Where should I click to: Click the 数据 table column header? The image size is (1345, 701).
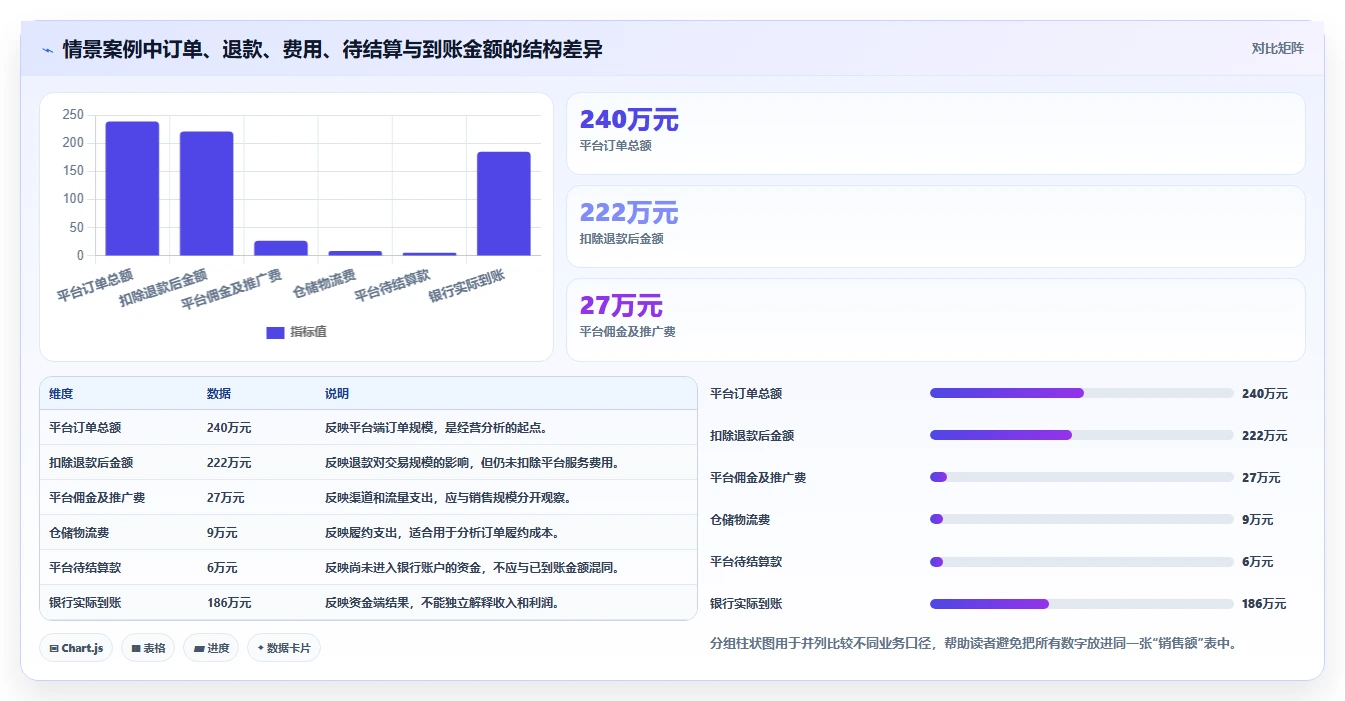click(x=219, y=394)
